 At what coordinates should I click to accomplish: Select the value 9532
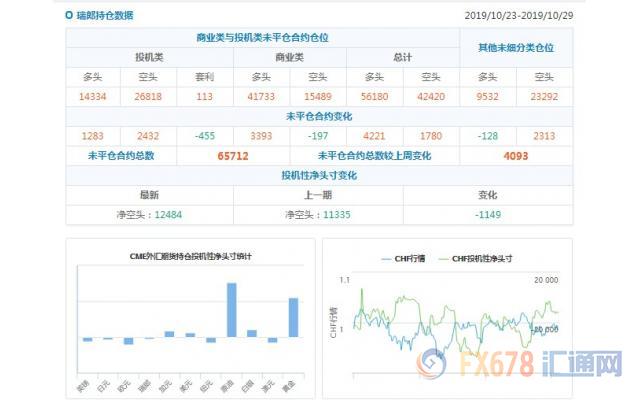point(487,97)
